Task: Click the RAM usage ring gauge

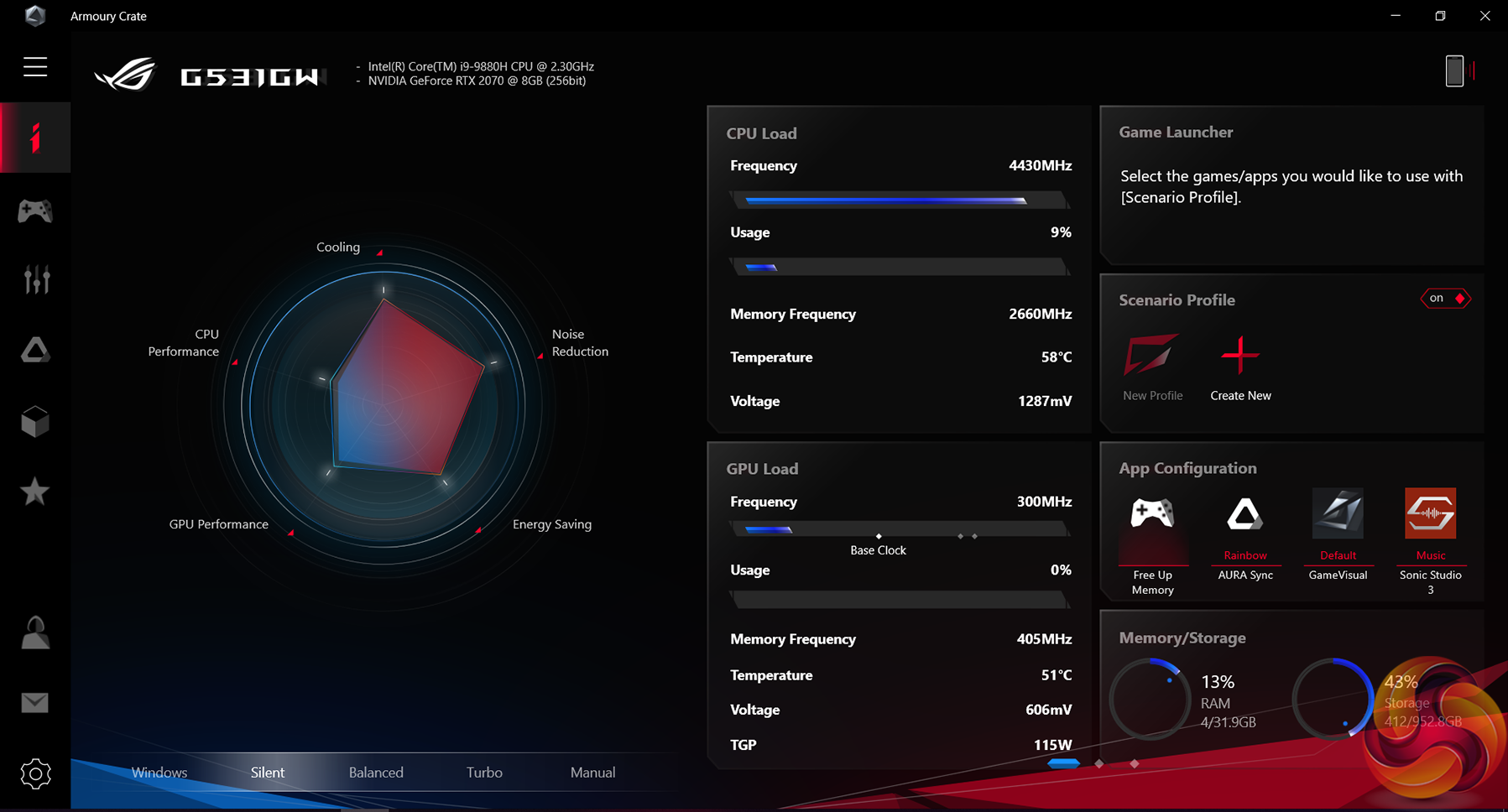Action: click(1150, 699)
